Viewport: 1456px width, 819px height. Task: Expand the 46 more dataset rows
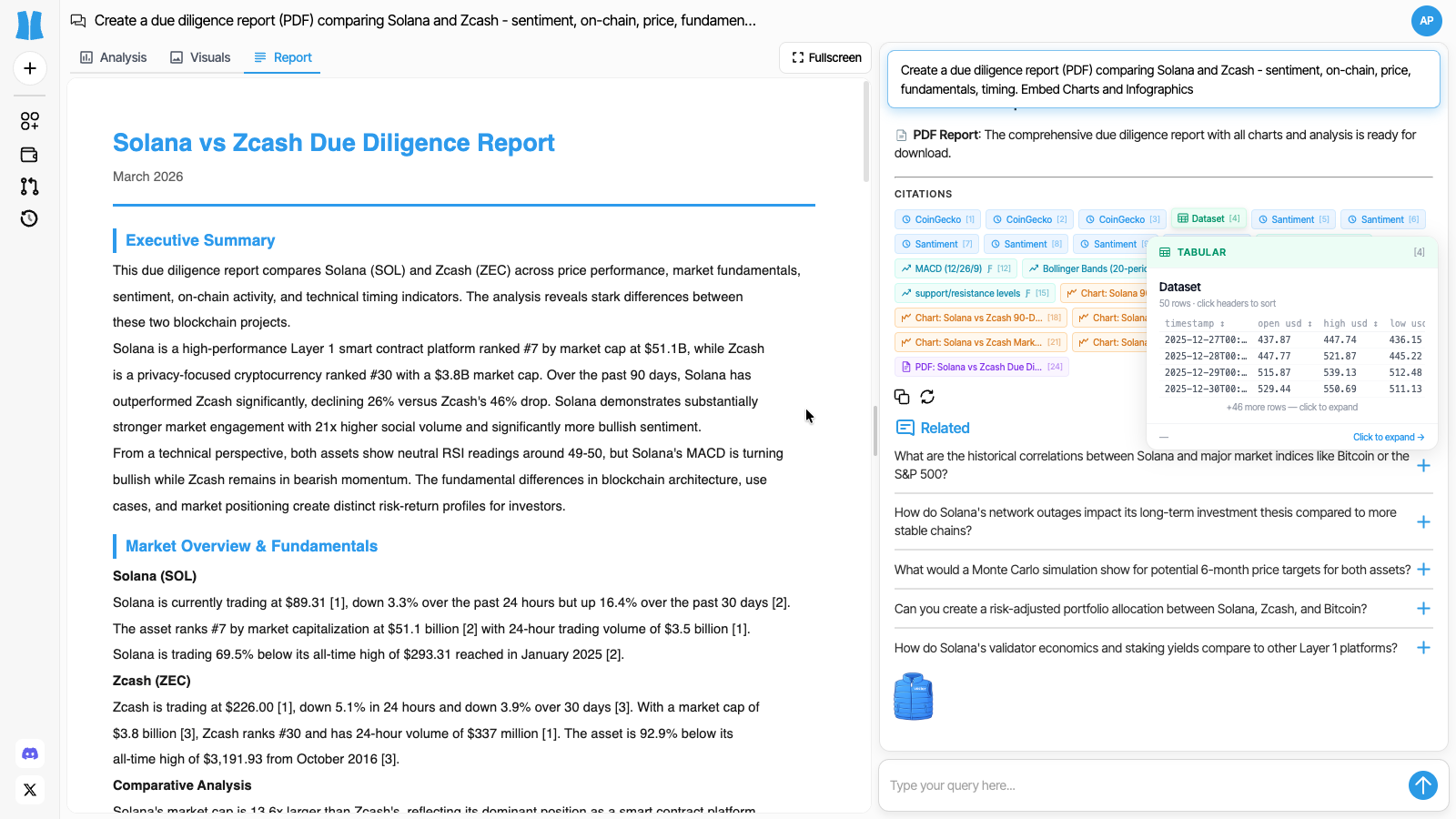pos(1292,407)
